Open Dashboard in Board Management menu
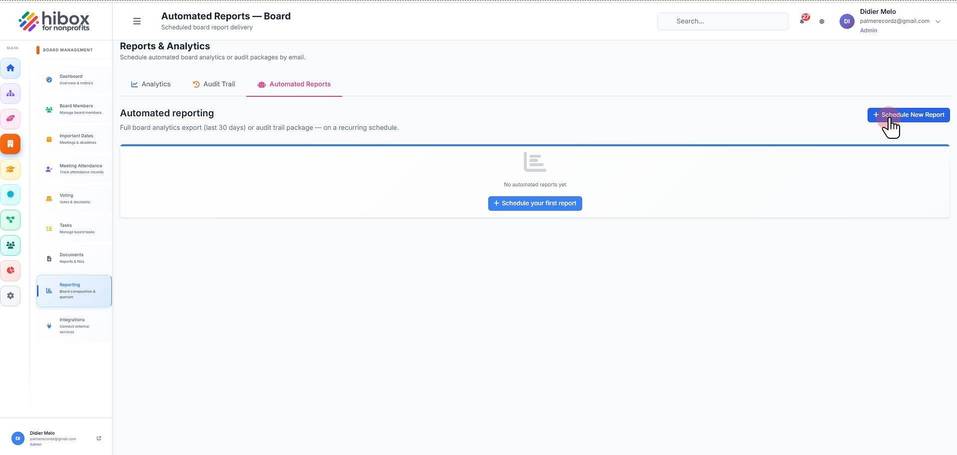The height and width of the screenshot is (455, 957). pyautogui.click(x=74, y=79)
